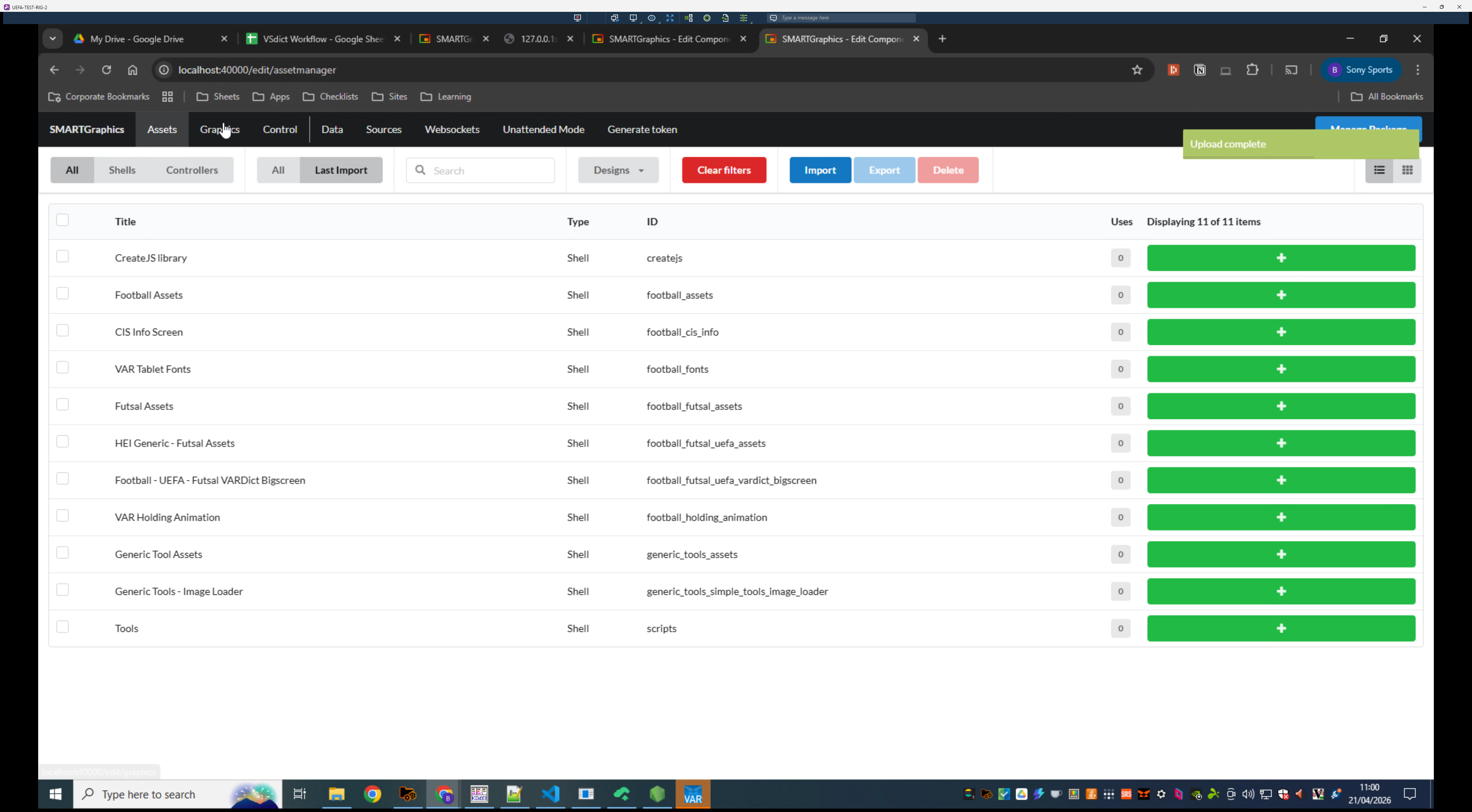Switch to grid view layout icon
Image resolution: width=1472 pixels, height=812 pixels.
[x=1407, y=170]
